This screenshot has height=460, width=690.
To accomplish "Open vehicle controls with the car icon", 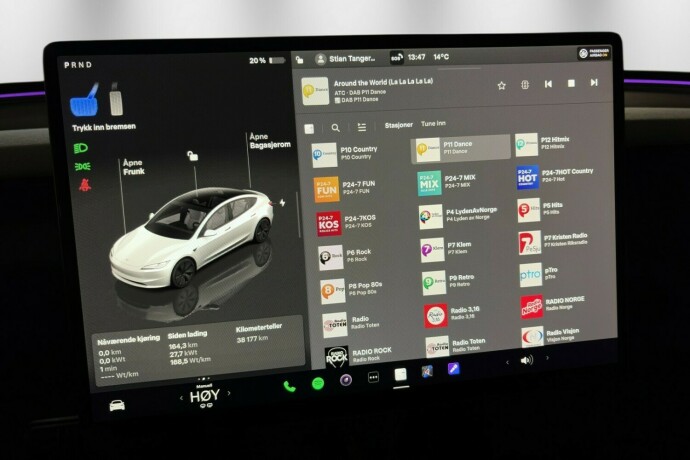I will point(117,405).
